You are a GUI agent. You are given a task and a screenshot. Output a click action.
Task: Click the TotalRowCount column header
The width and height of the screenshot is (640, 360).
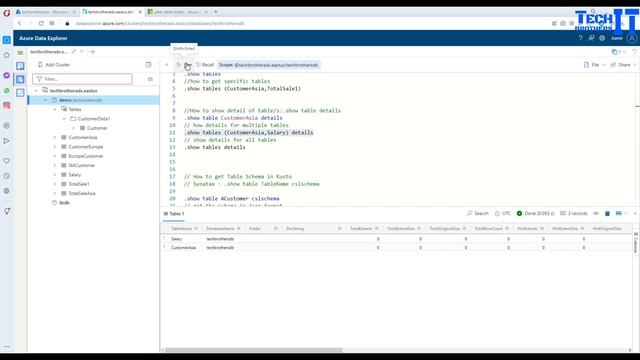point(489,229)
